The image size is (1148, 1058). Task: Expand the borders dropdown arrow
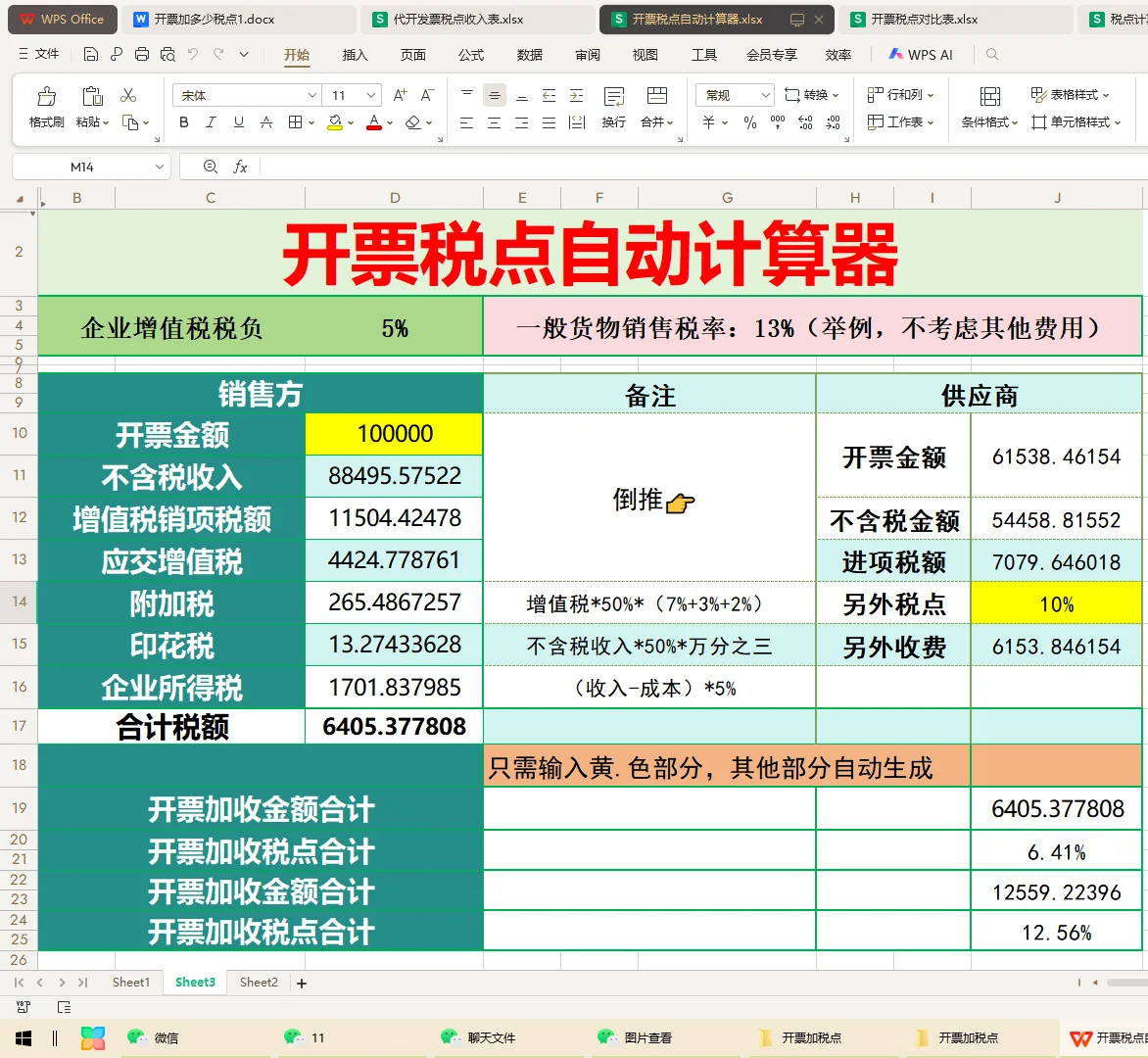[311, 123]
